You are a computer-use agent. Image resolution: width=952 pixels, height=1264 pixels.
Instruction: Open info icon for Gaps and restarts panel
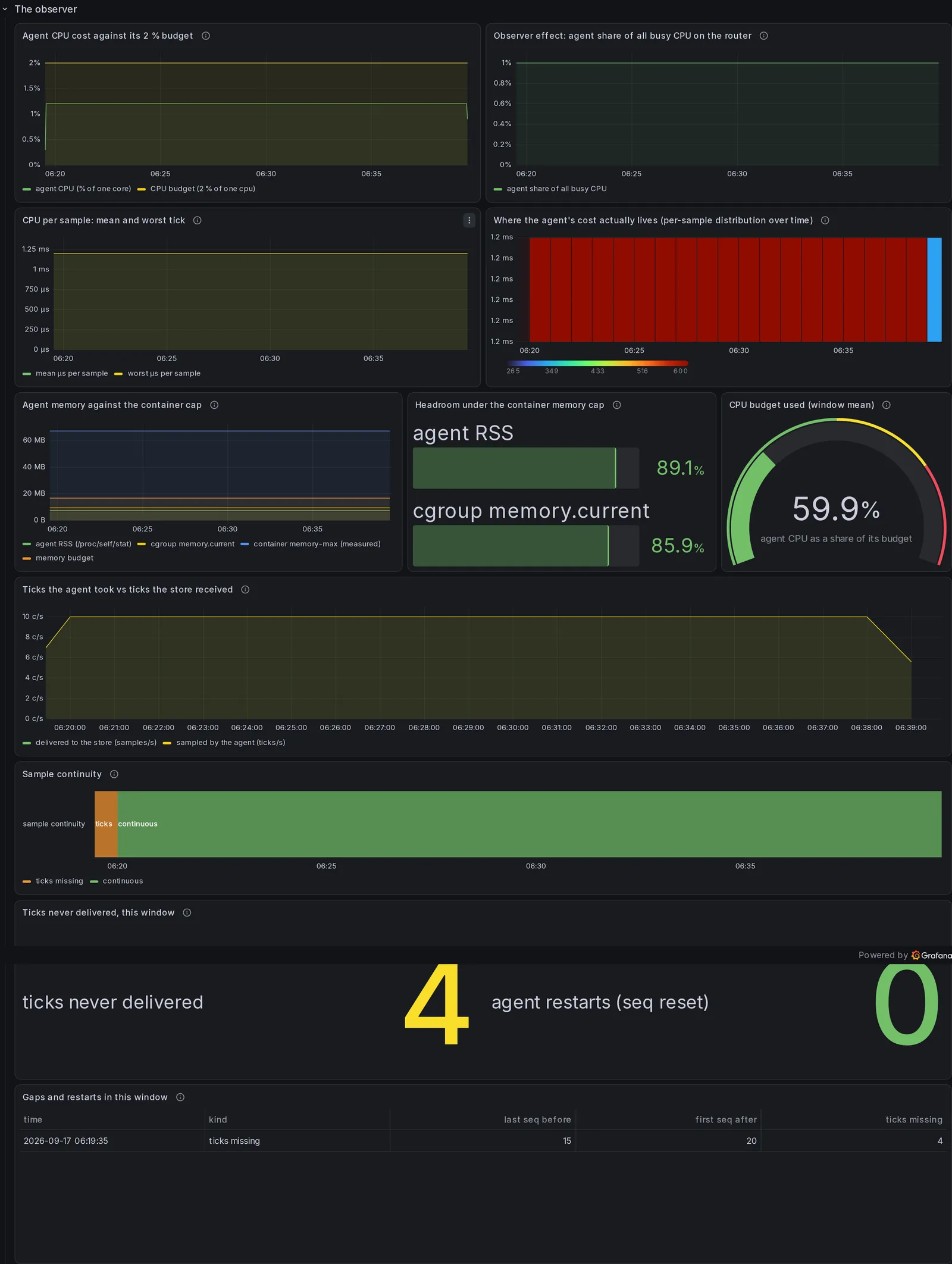tap(180, 1097)
